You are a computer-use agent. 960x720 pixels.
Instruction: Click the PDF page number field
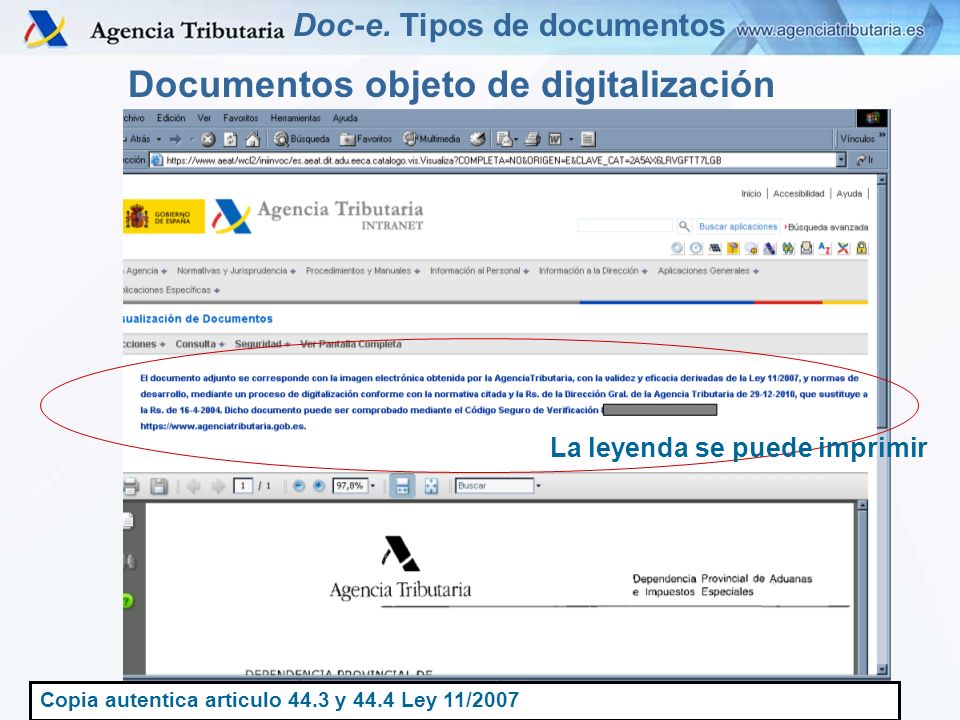point(243,486)
